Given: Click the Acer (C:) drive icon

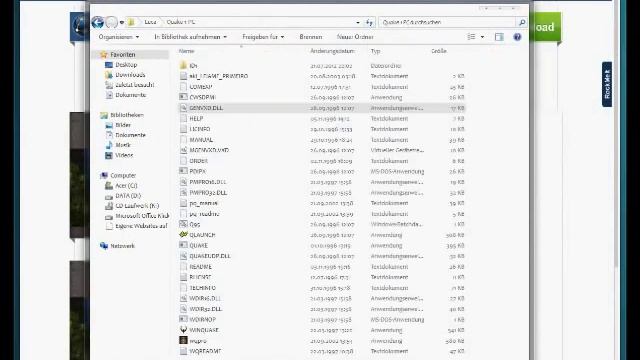Looking at the screenshot, I should (109, 186).
